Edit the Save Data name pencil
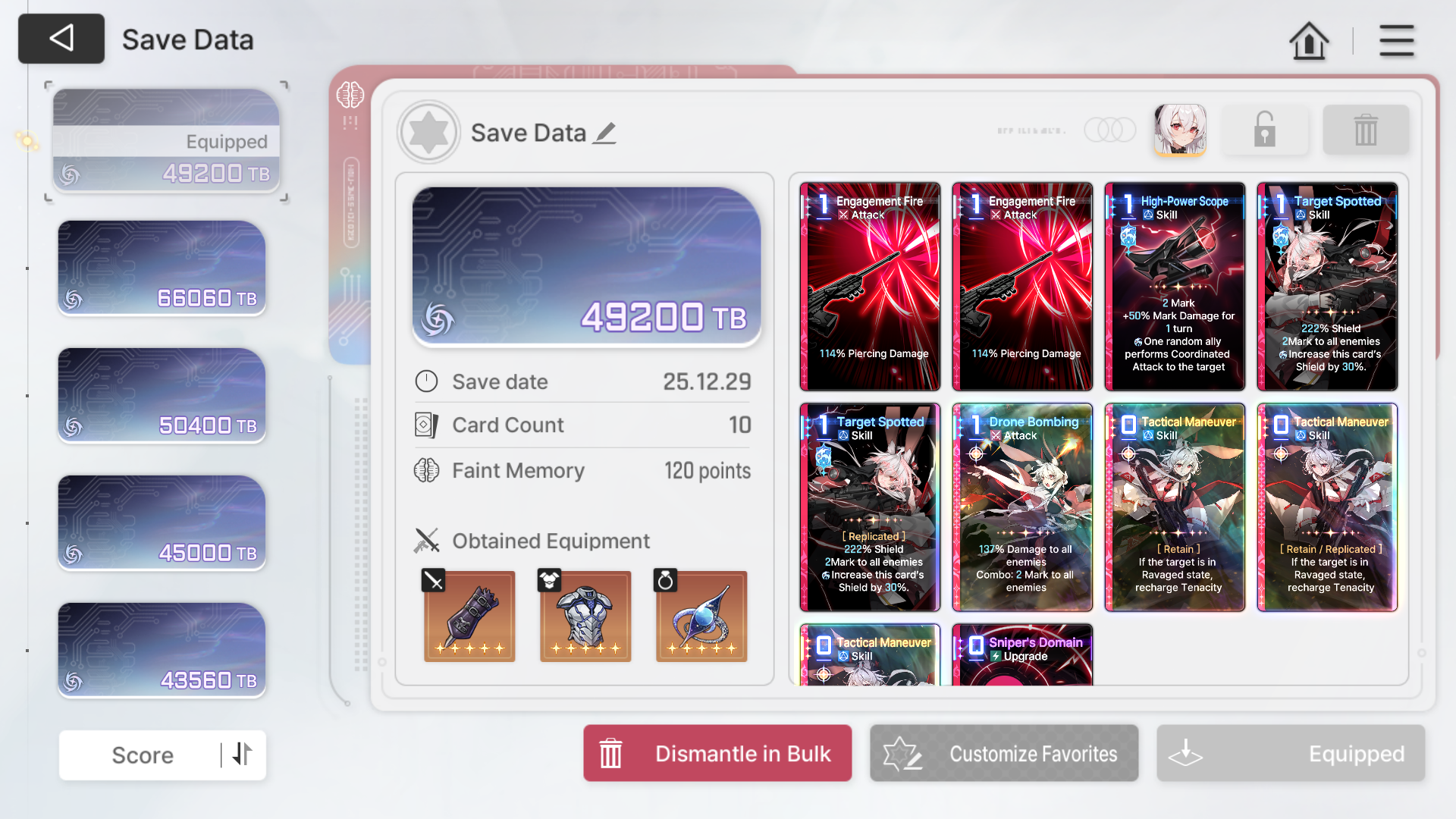Viewport: 1456px width, 819px height. [604, 133]
